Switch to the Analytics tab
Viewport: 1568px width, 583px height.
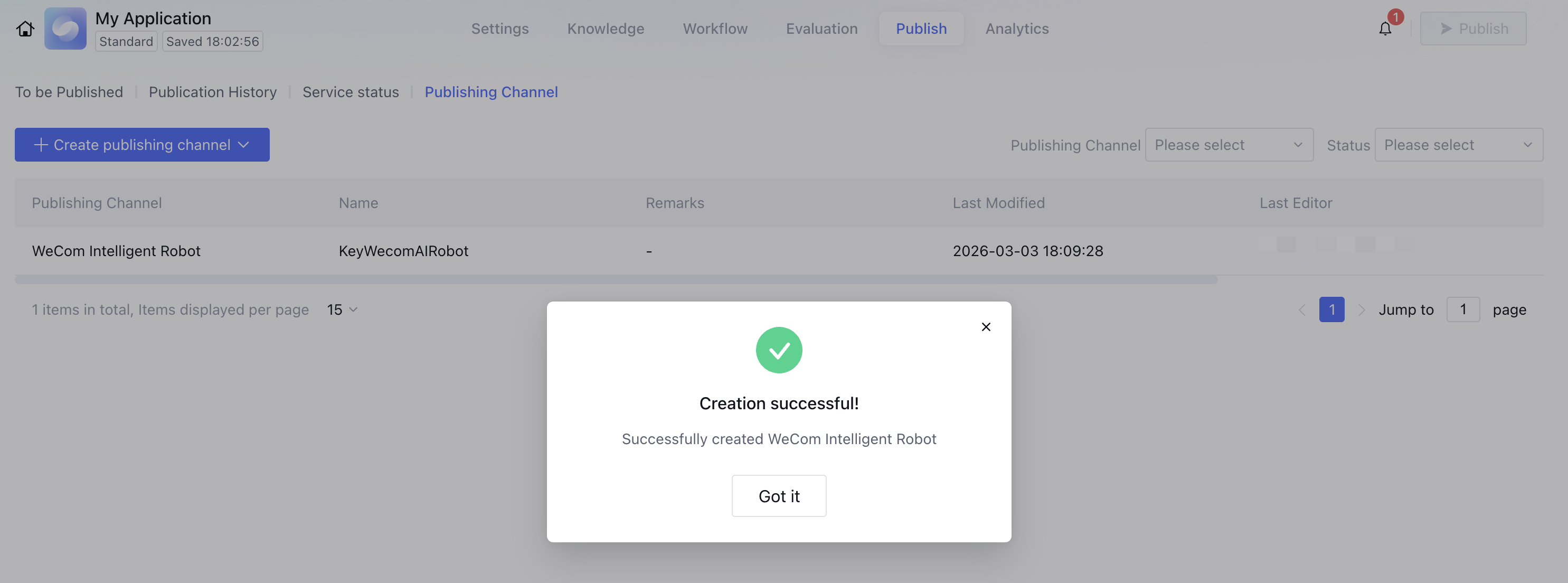click(1016, 29)
